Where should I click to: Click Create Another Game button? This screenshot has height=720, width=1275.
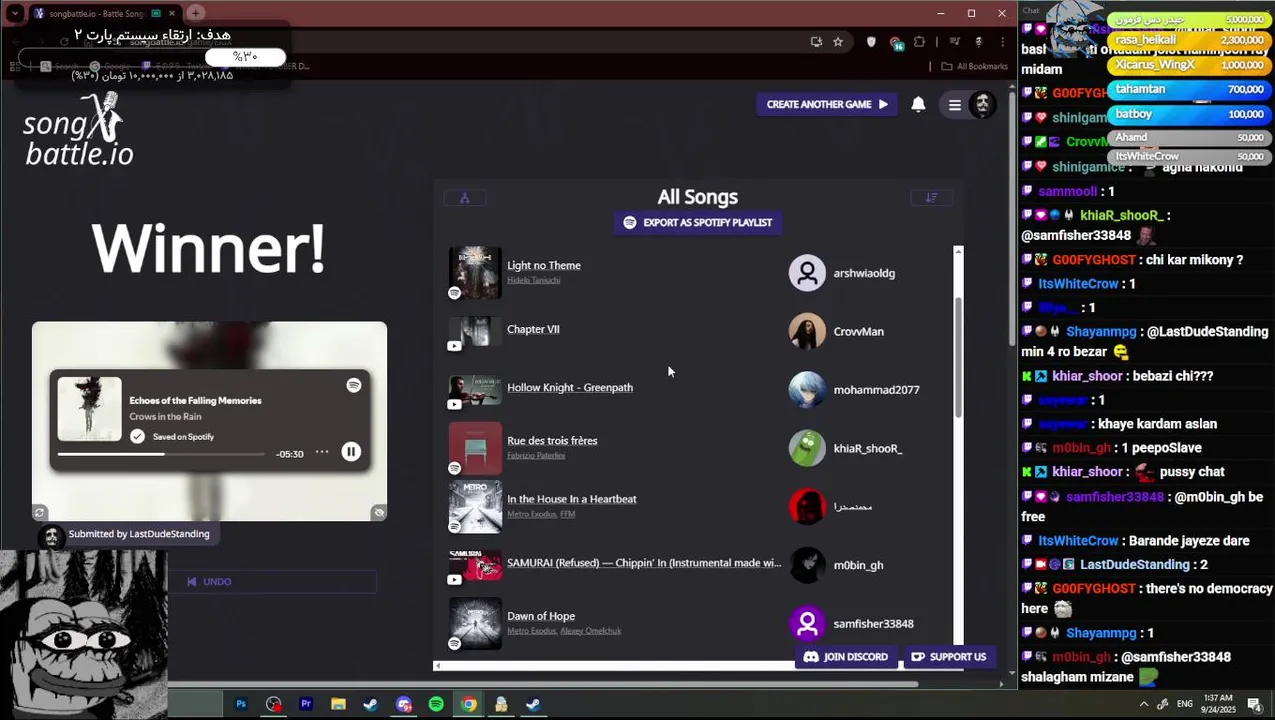pos(826,104)
